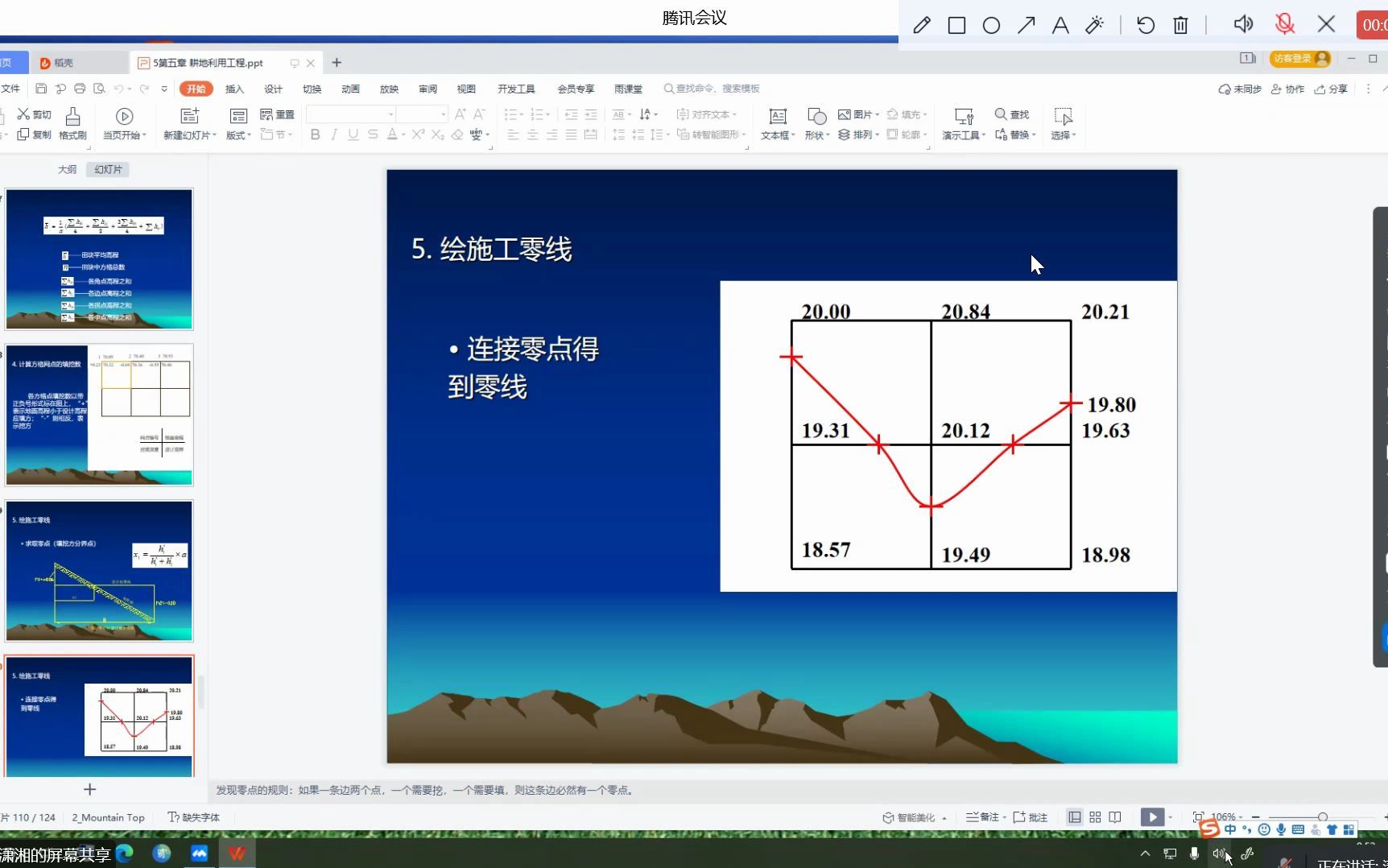The height and width of the screenshot is (868, 1388).
Task: Click the 访客登录 guest login button
Action: point(1300,58)
